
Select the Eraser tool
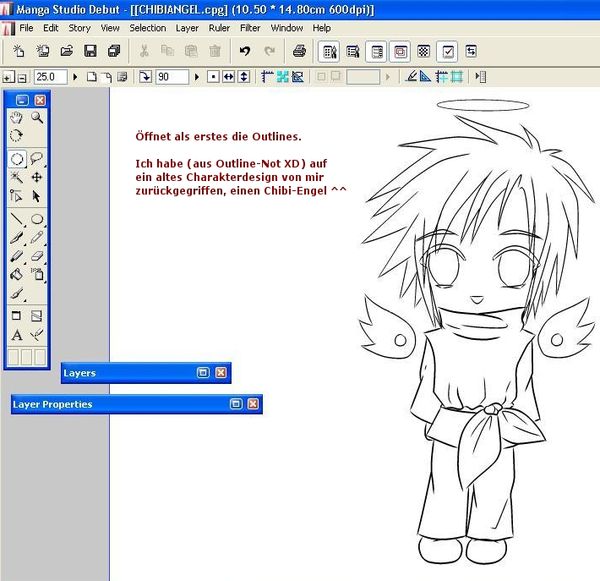(37, 256)
